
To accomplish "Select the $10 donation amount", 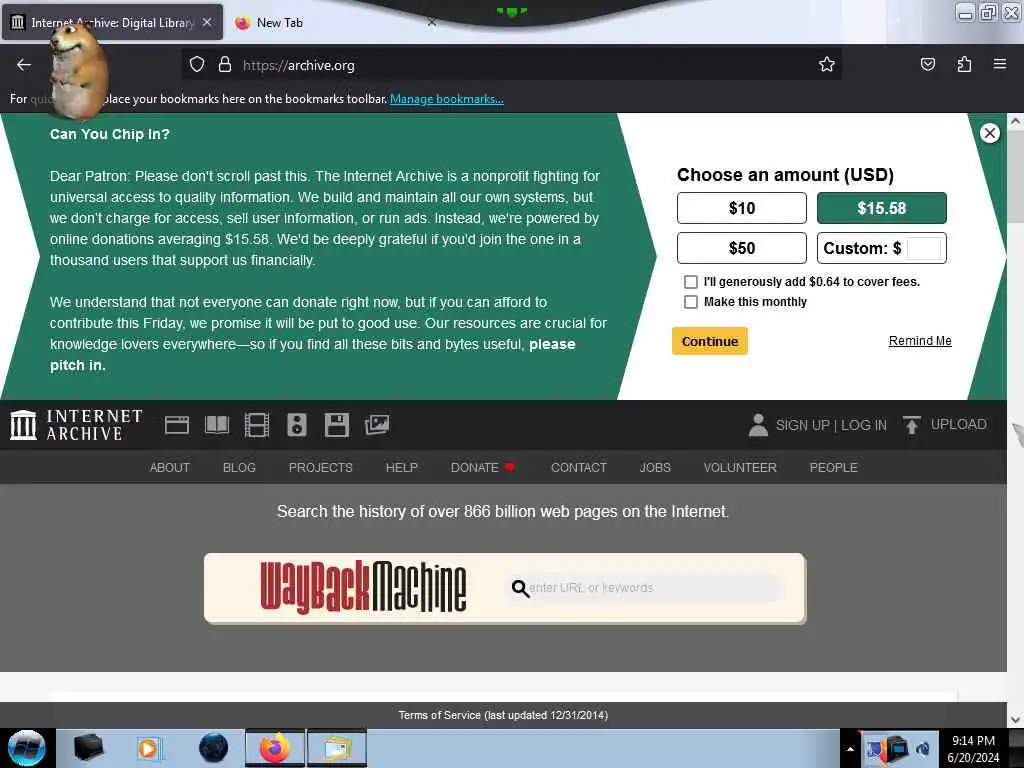I will pos(741,208).
